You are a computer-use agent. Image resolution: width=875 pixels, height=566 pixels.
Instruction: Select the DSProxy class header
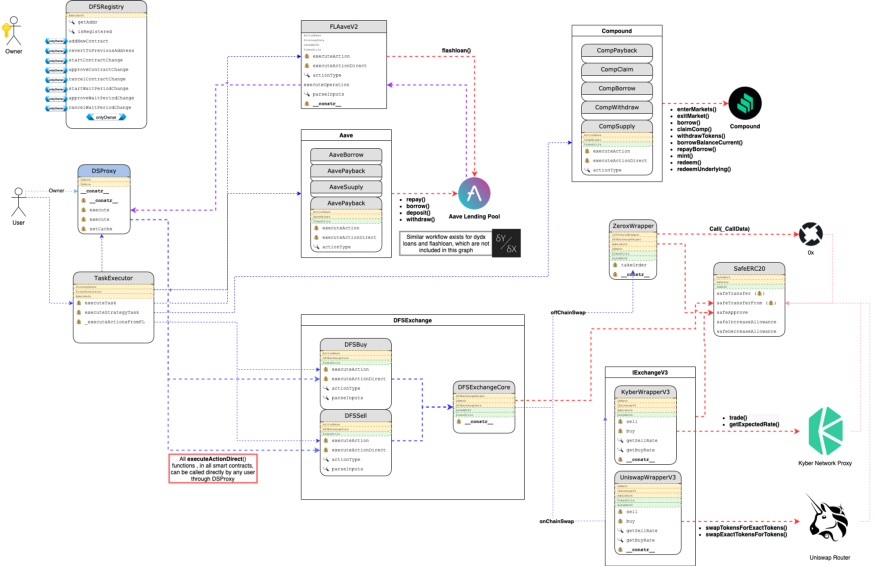coord(104,171)
